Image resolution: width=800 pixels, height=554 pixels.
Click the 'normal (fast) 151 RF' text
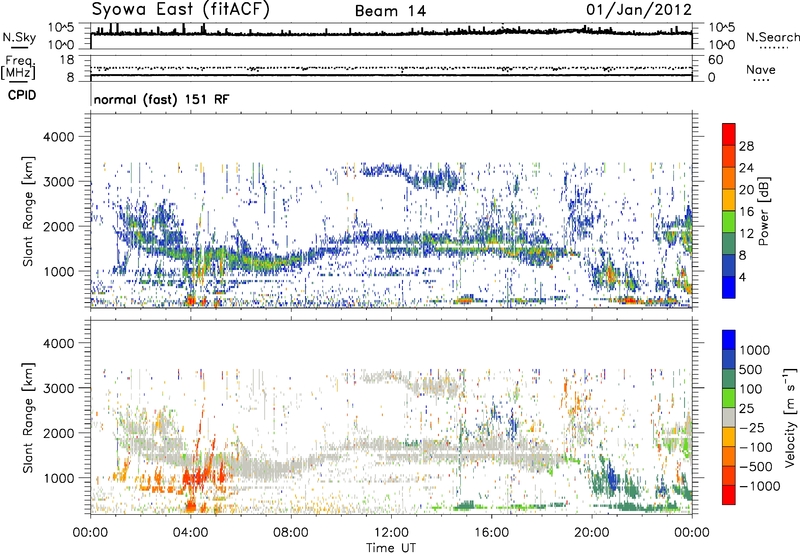point(162,99)
